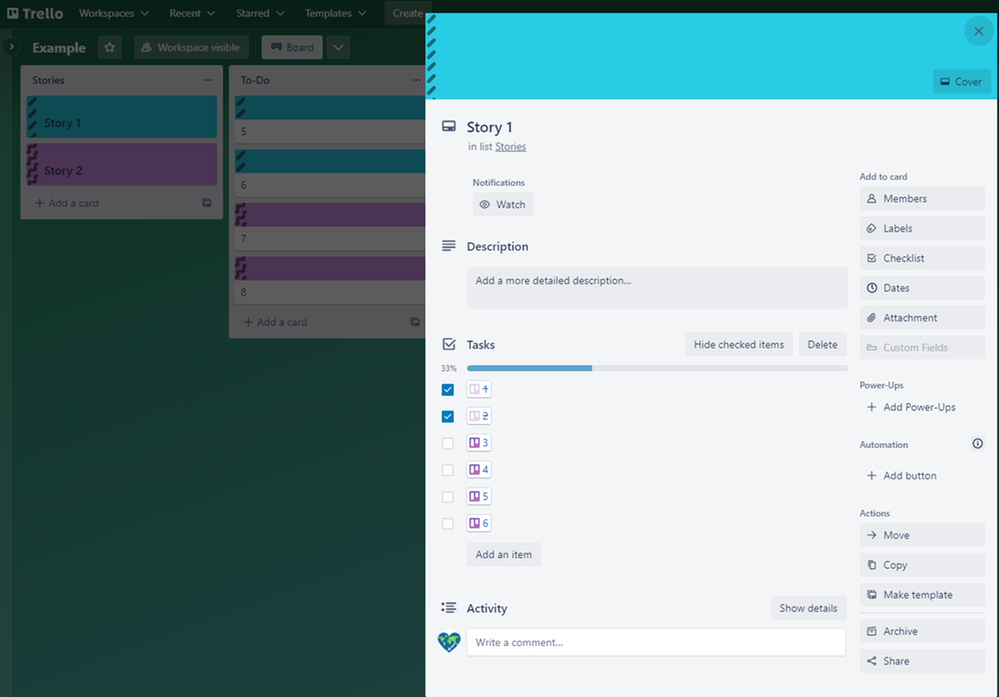
Task: Open the Templates dropdown menu
Action: click(335, 13)
